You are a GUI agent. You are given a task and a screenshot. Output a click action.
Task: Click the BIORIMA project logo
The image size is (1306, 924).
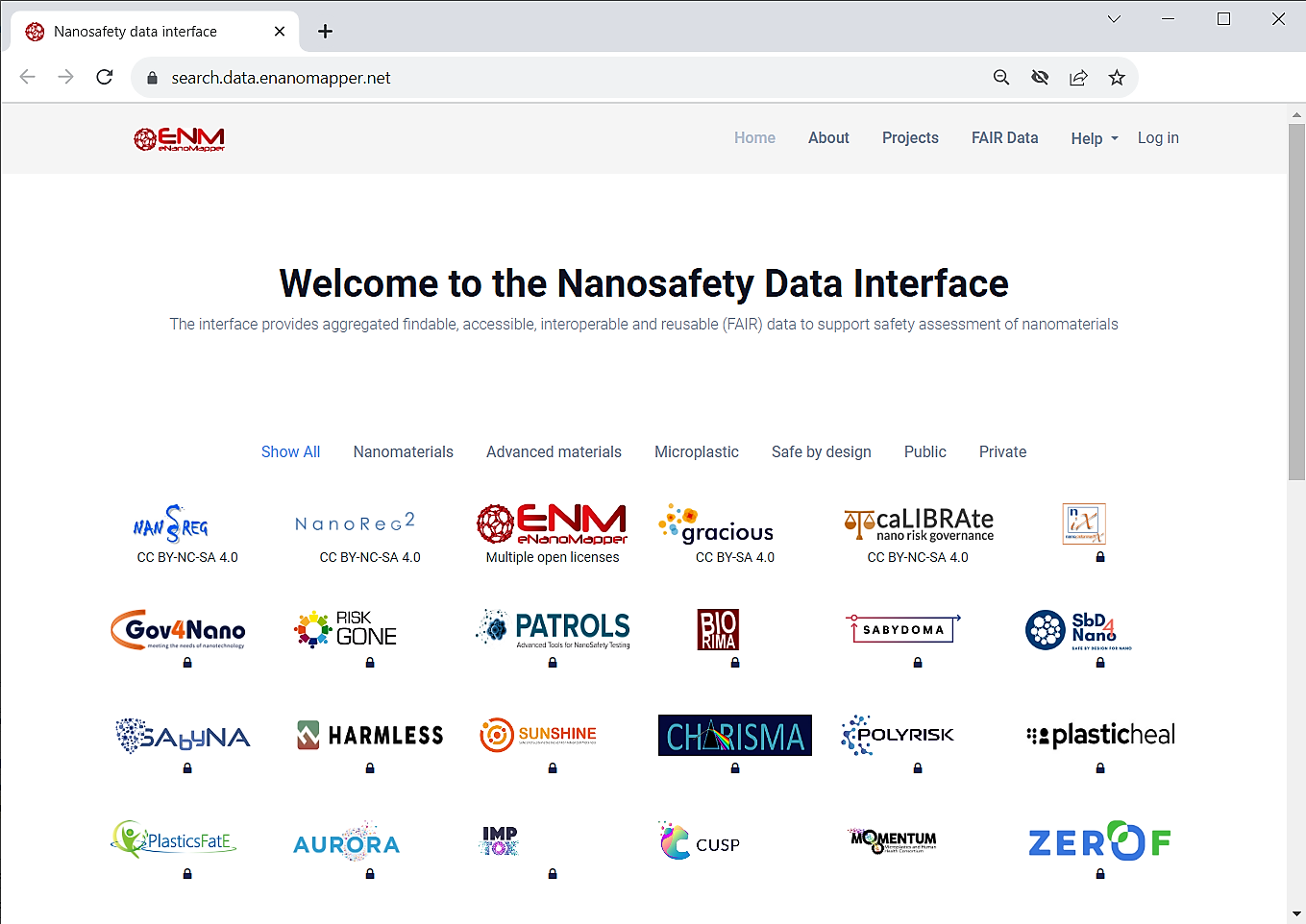click(718, 629)
